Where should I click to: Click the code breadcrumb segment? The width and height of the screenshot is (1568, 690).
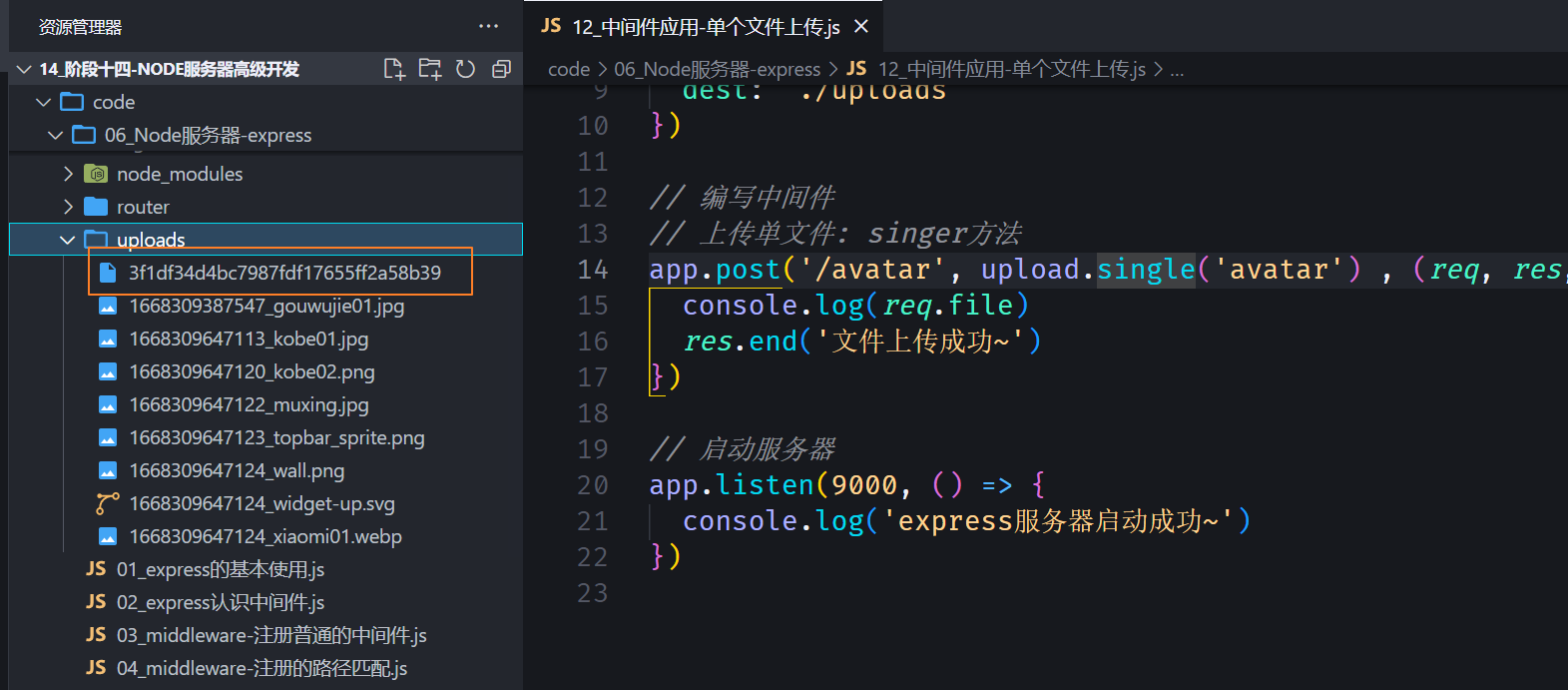click(x=569, y=69)
